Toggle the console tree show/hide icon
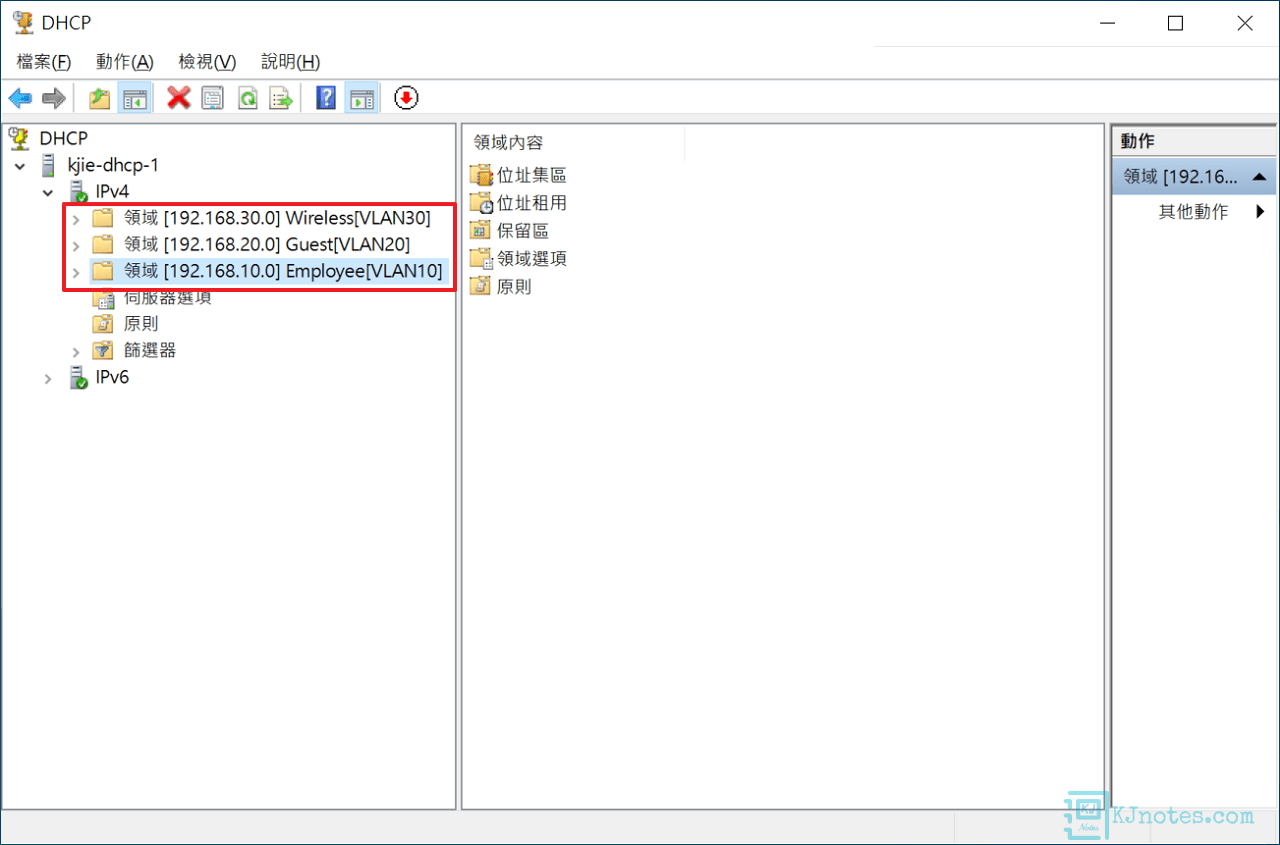 click(135, 98)
